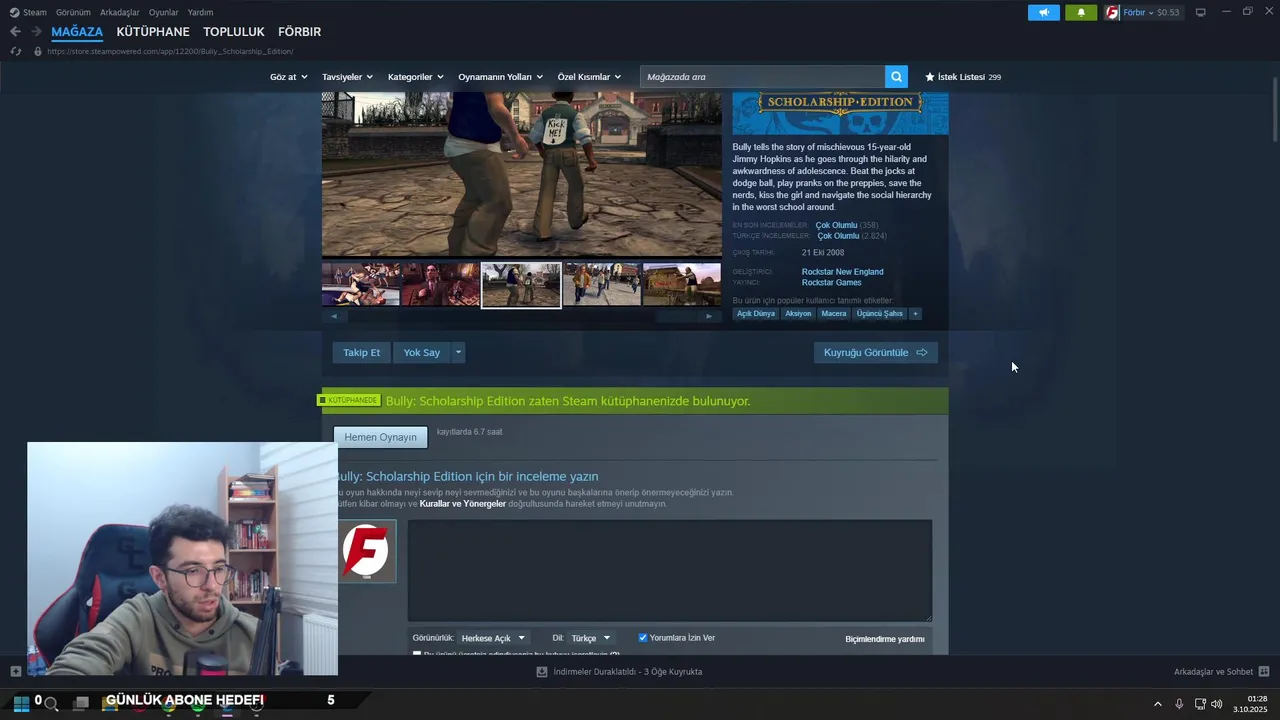Open Task View on the taskbar

click(x=81, y=703)
